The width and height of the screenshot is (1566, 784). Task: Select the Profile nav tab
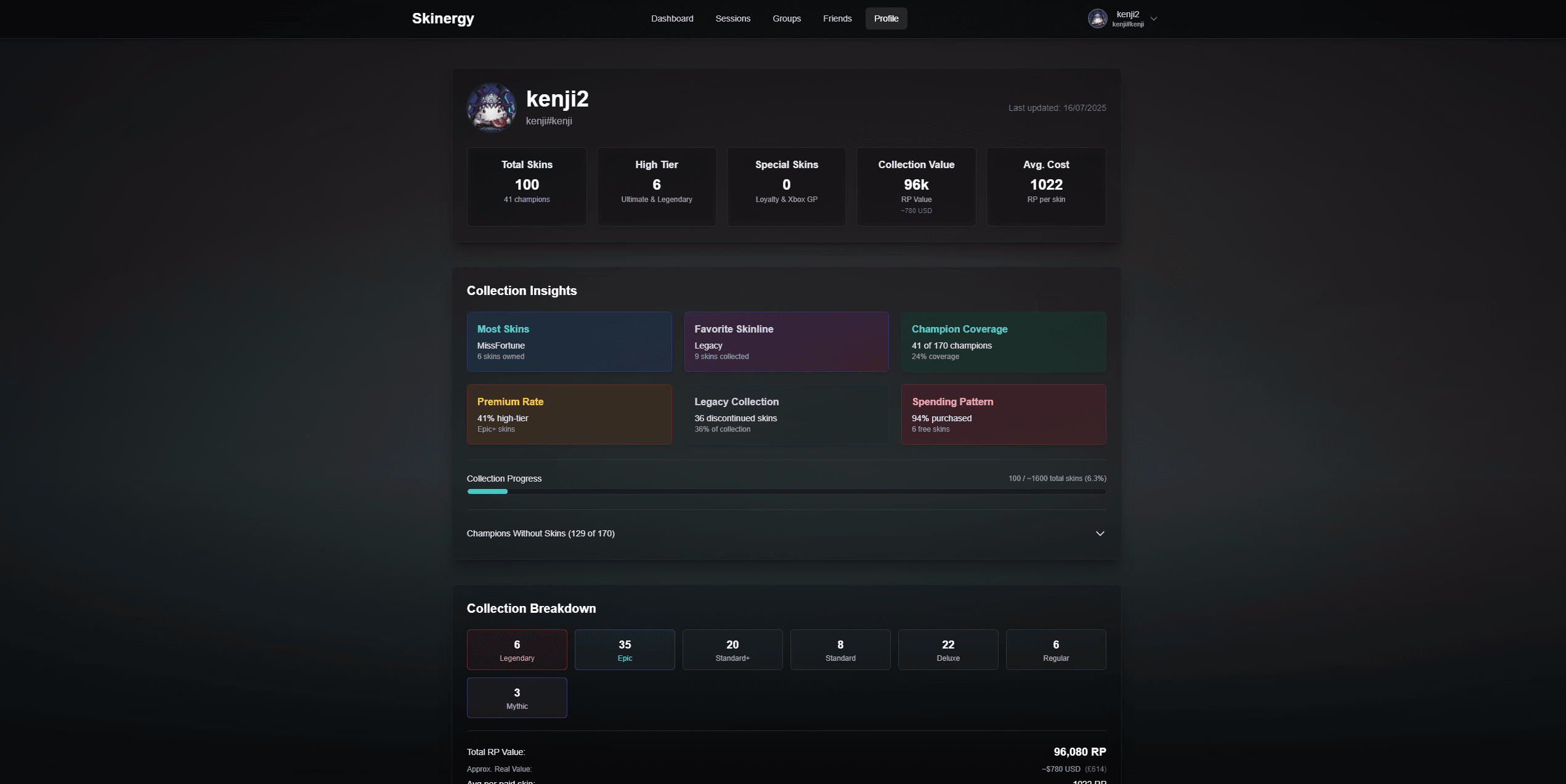[x=886, y=18]
